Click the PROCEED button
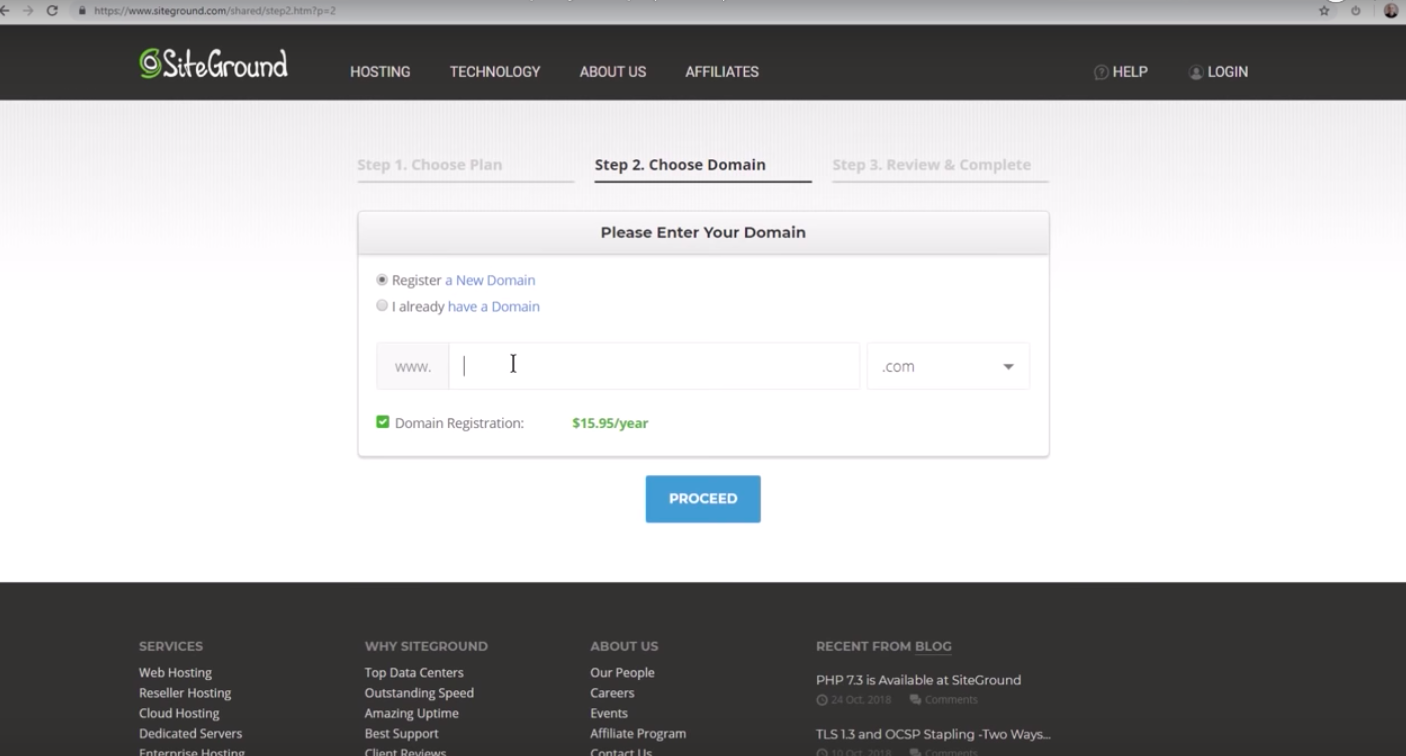This screenshot has height=756, width=1406. pyautogui.click(x=703, y=499)
